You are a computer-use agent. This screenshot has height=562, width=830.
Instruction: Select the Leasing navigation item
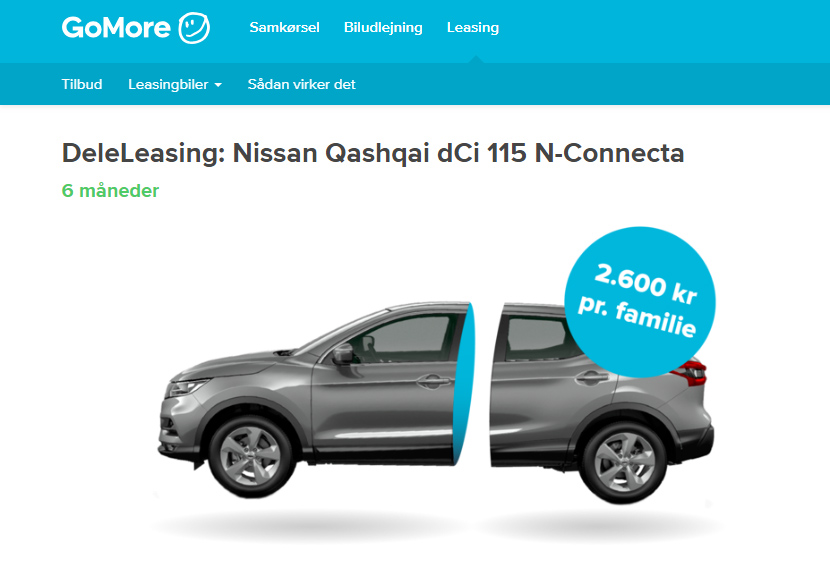tap(473, 28)
